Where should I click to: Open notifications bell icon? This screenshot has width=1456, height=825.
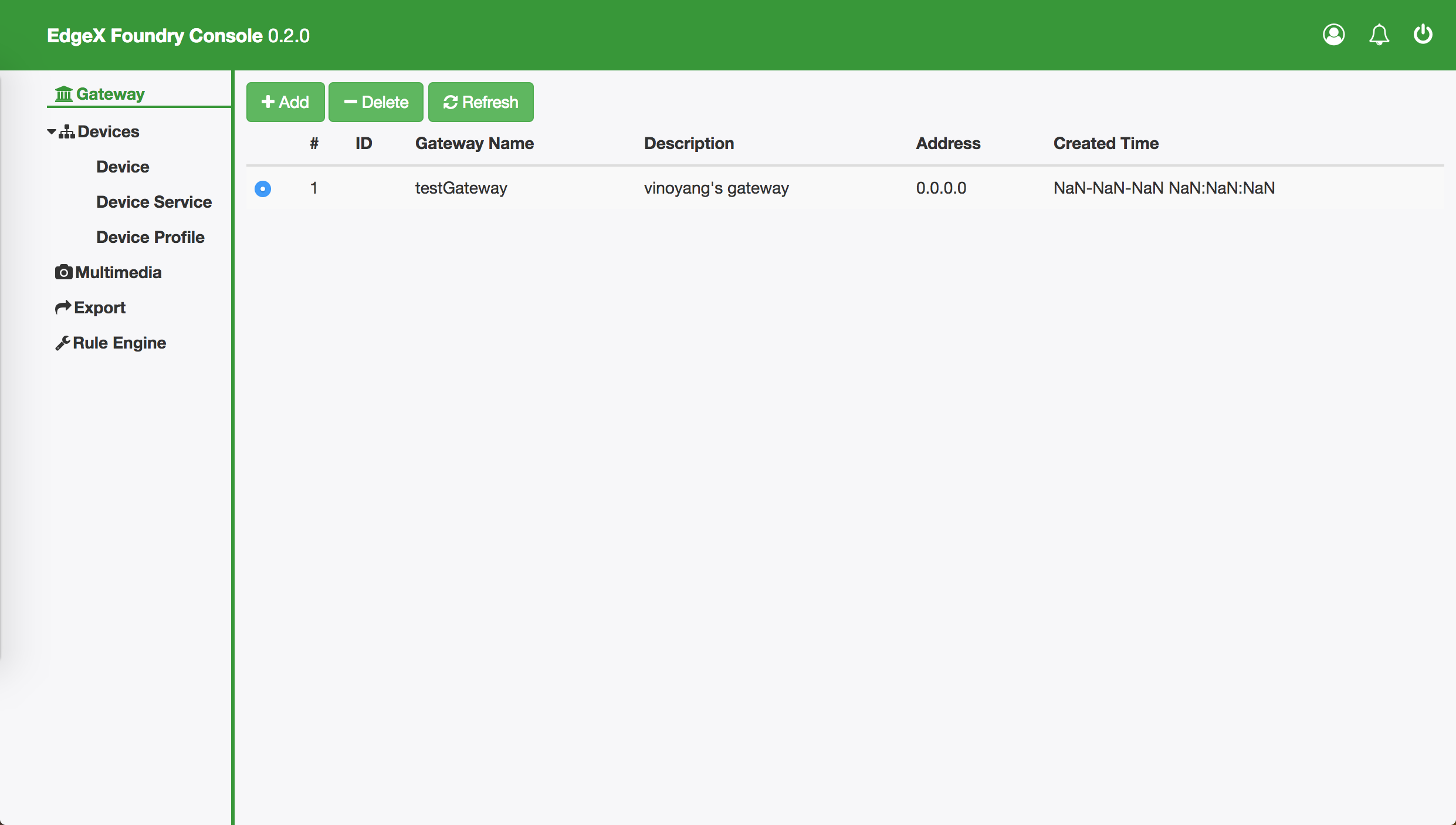point(1379,35)
